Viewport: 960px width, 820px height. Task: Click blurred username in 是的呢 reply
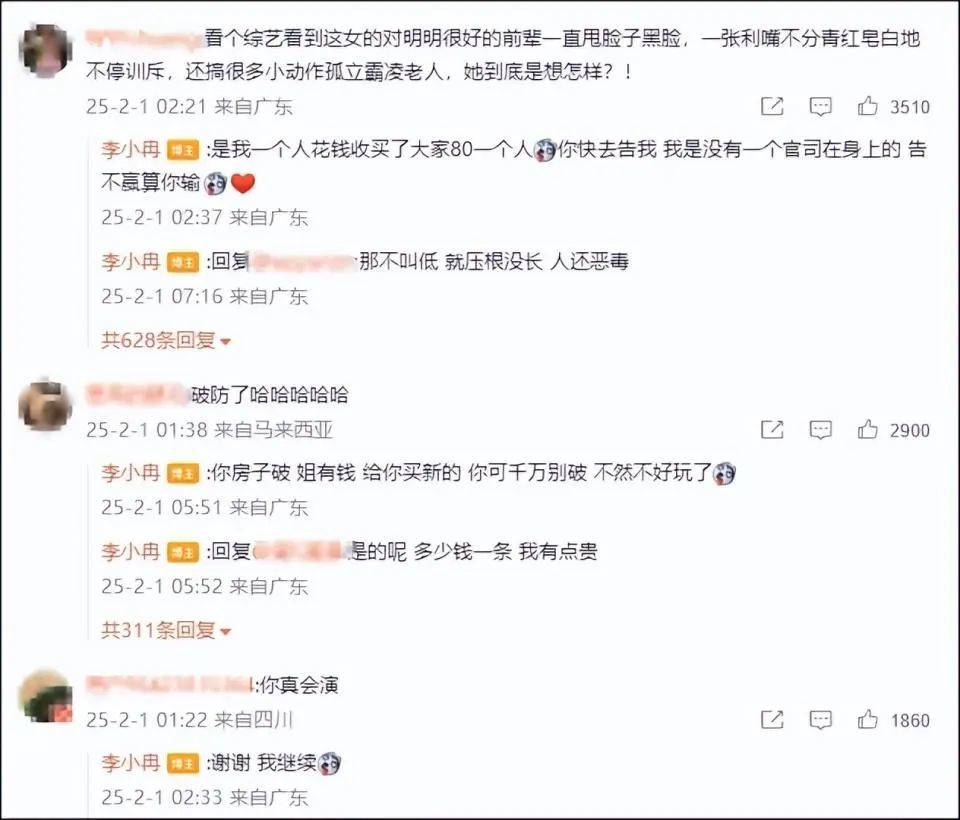[300, 552]
